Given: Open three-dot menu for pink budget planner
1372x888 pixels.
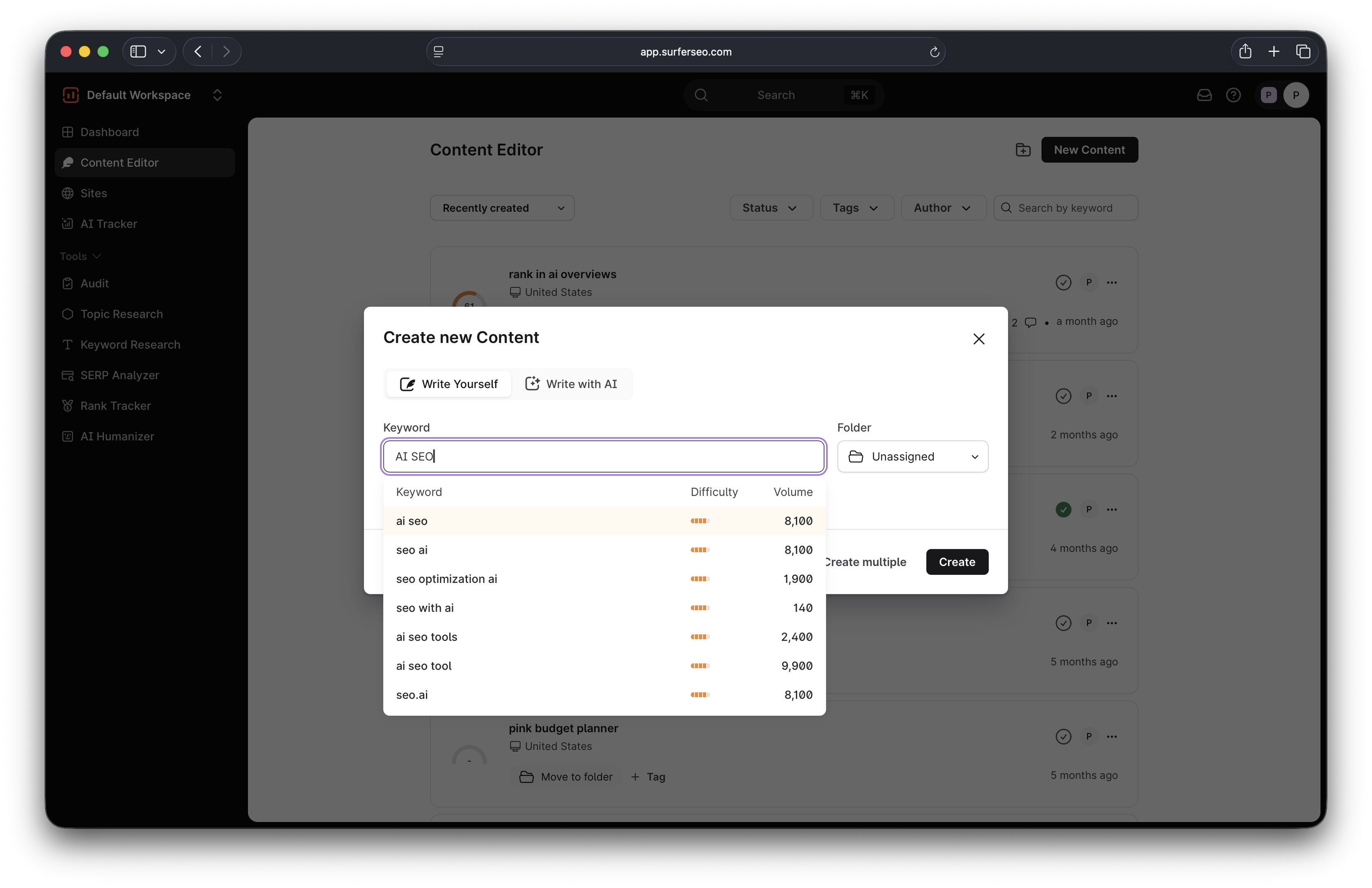Looking at the screenshot, I should point(1111,736).
